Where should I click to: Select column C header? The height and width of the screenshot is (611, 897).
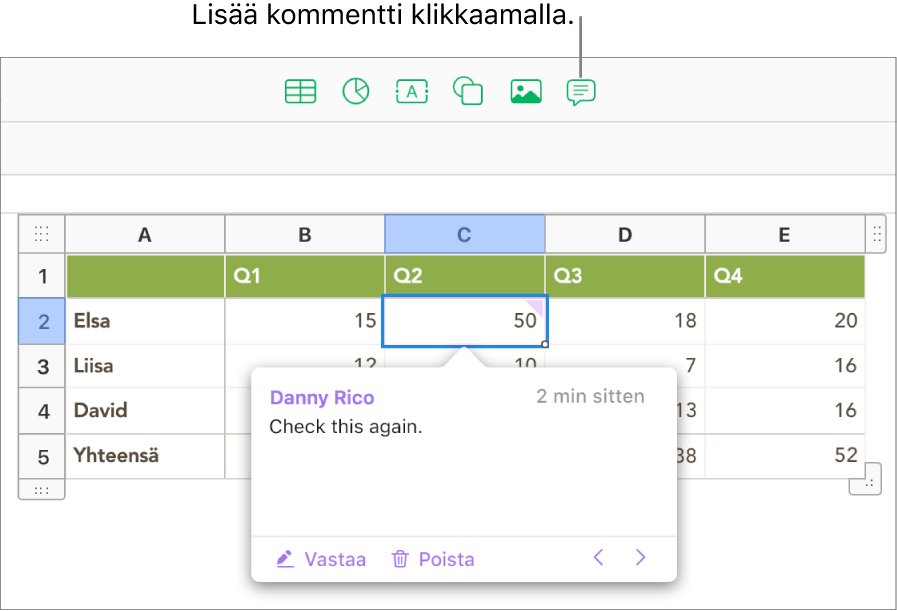pos(464,235)
